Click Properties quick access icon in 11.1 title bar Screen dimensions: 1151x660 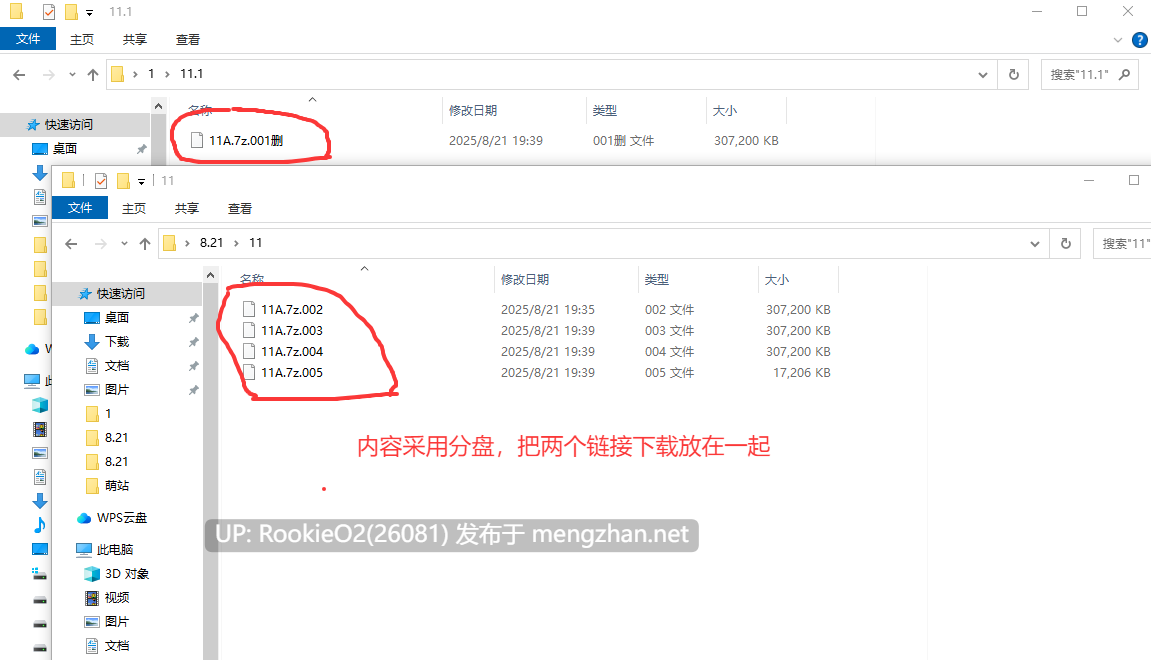click(48, 12)
